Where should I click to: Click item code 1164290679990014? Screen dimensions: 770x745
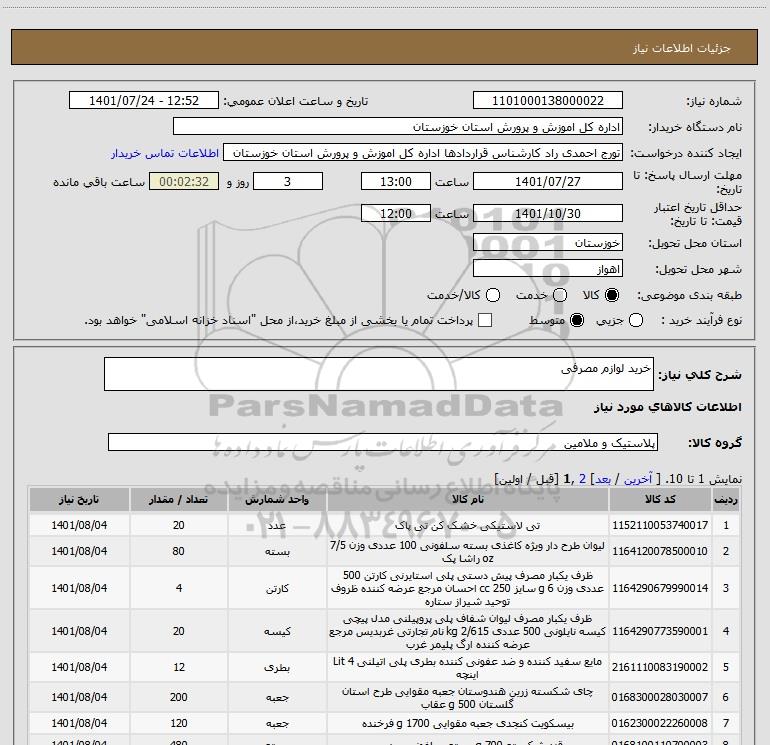(x=660, y=588)
